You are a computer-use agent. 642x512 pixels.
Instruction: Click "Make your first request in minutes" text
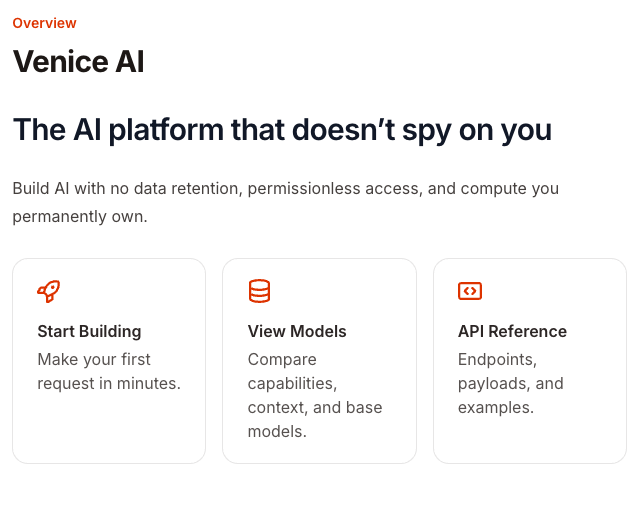pyautogui.click(x=108, y=371)
